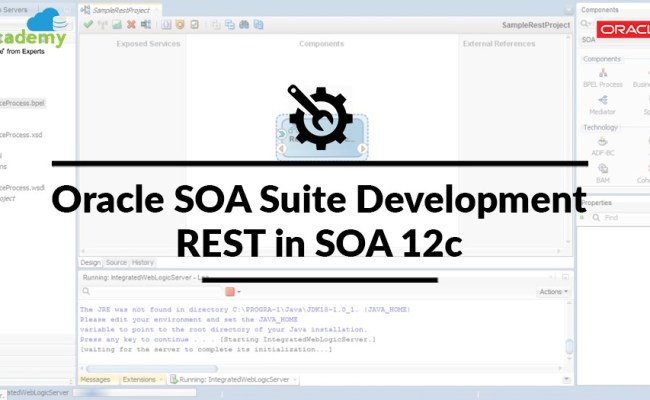The width and height of the screenshot is (650, 400).
Task: Open the Actions dropdown in log panel
Action: click(553, 292)
